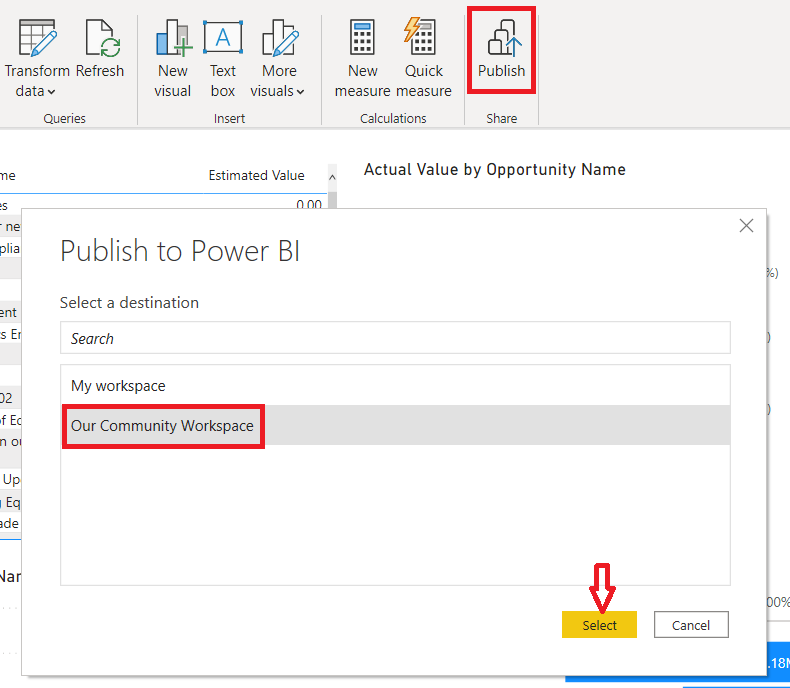Close the Publish to Power BI dialog
The width and height of the screenshot is (790, 688).
tap(746, 226)
